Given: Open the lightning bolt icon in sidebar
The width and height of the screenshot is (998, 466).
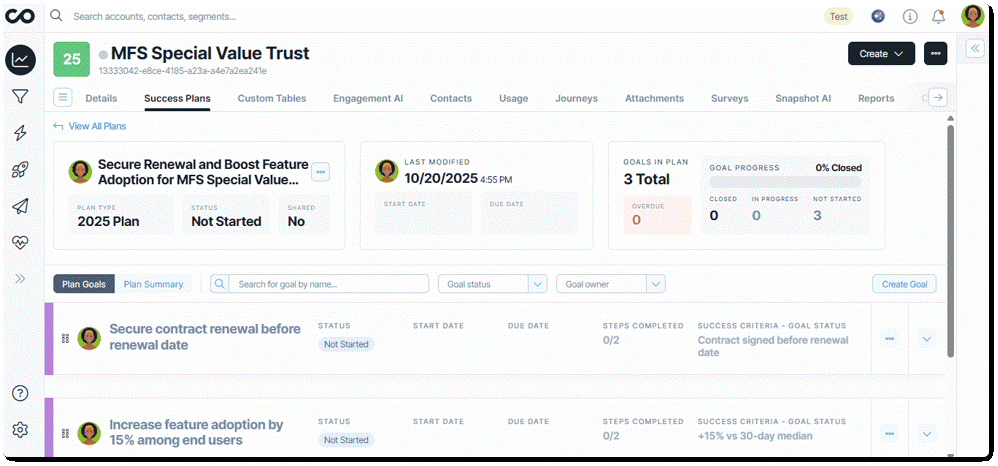Looking at the screenshot, I should [x=20, y=133].
